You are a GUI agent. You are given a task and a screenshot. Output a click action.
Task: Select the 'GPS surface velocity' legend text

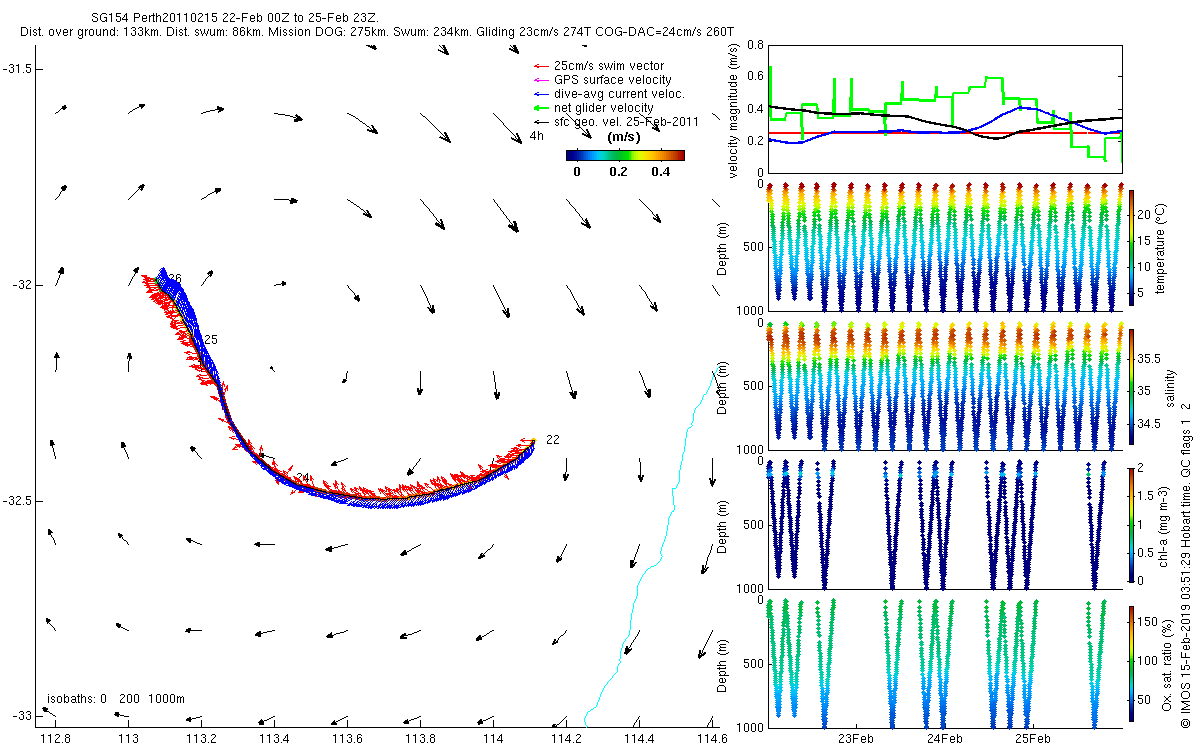point(612,80)
